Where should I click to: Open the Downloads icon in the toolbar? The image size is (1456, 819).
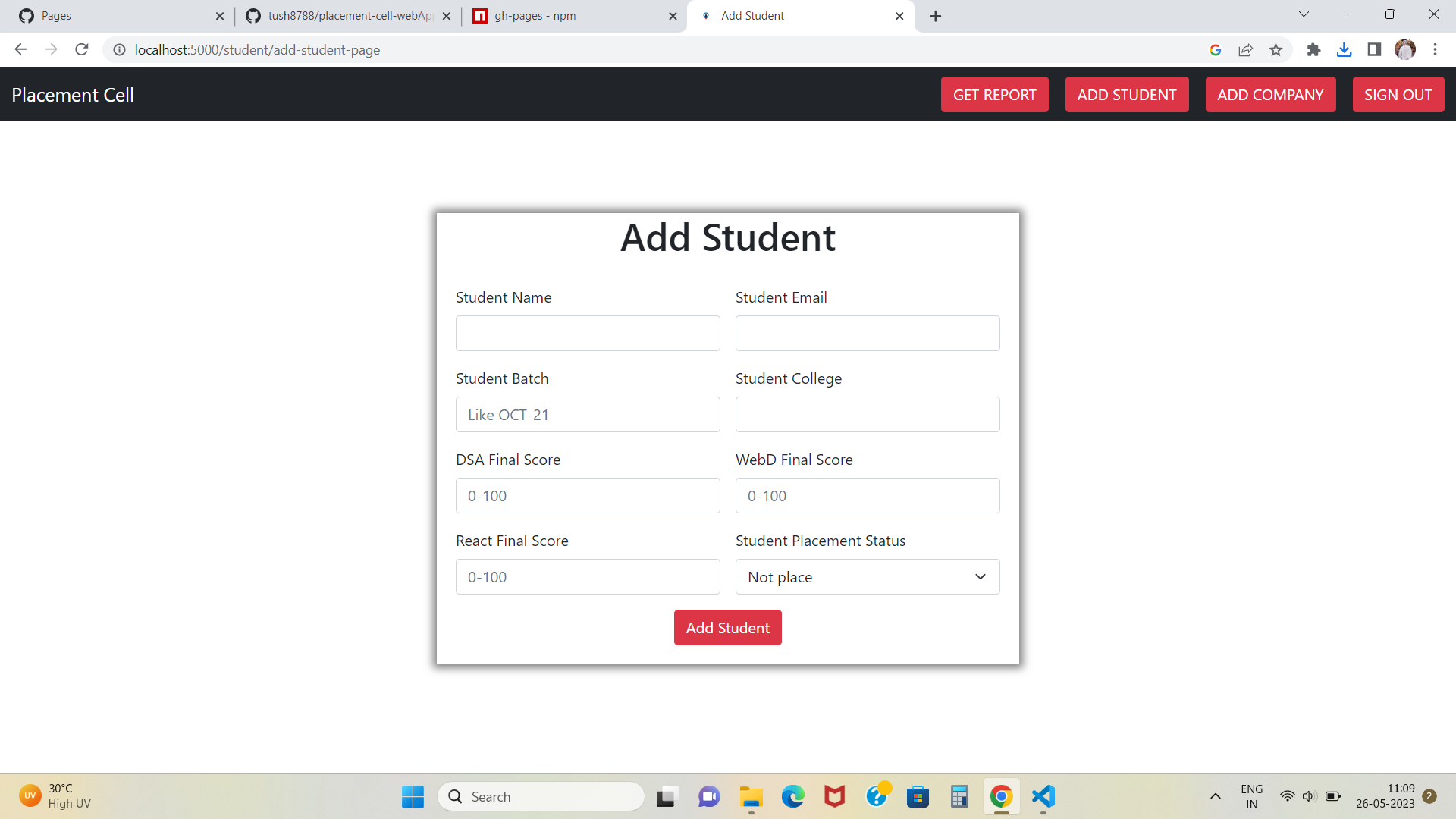[1345, 49]
